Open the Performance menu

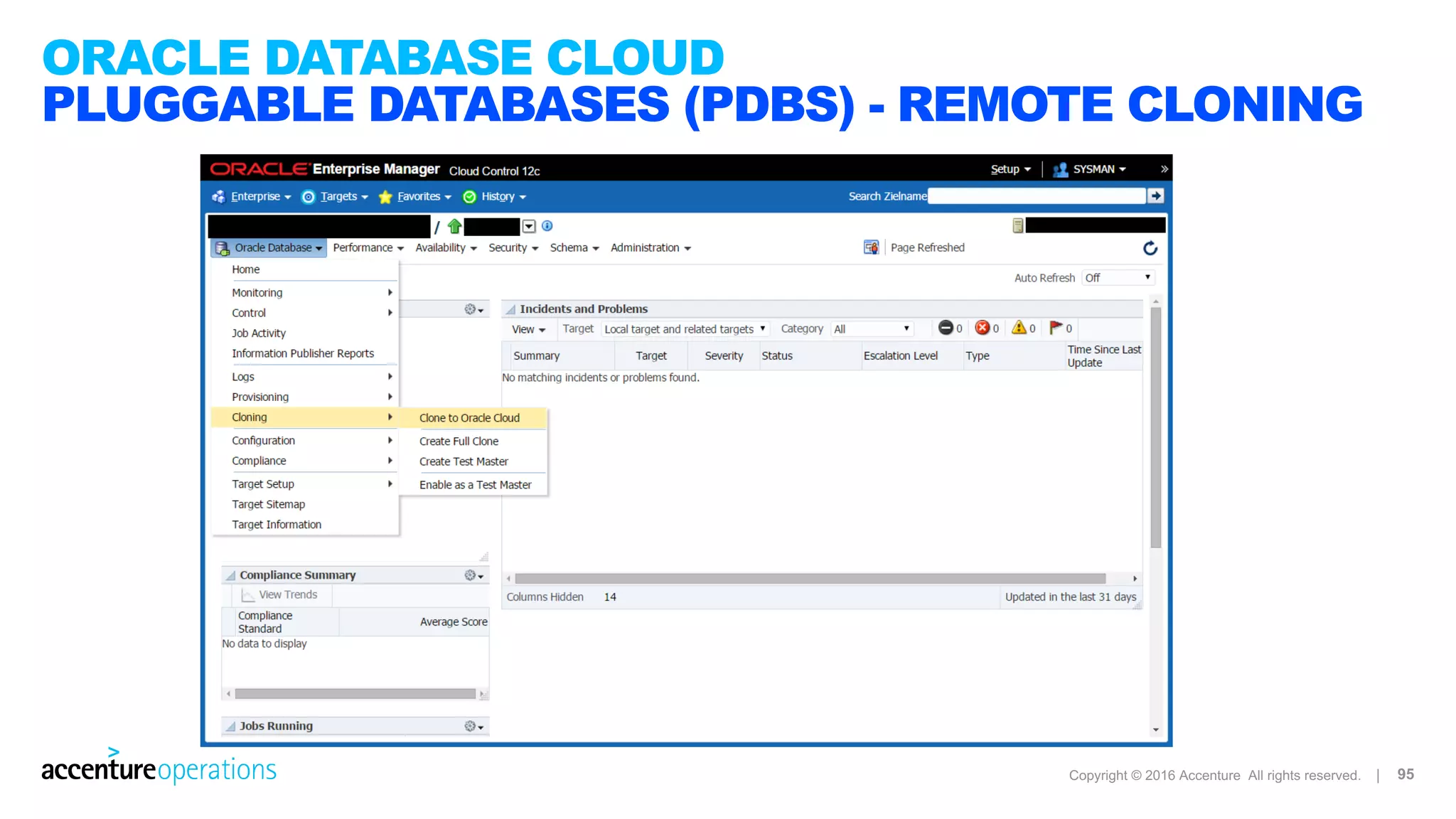tap(368, 247)
